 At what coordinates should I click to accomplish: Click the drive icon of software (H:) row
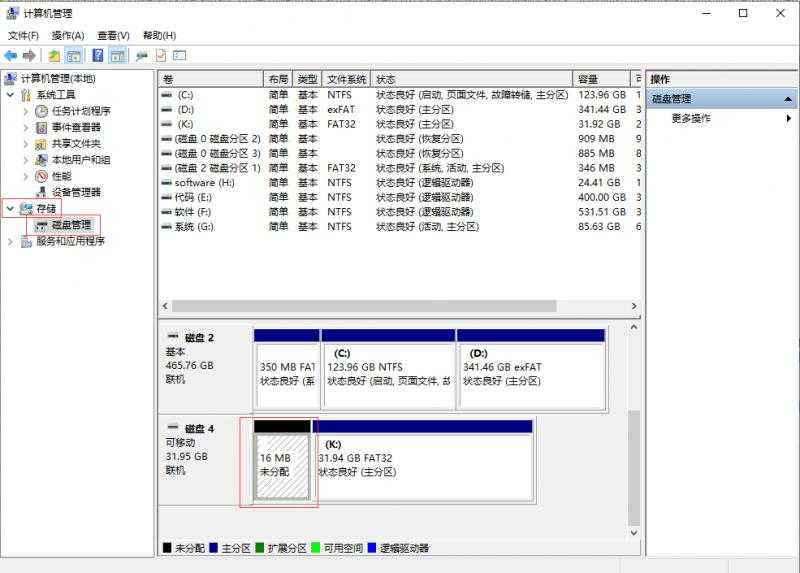point(167,183)
